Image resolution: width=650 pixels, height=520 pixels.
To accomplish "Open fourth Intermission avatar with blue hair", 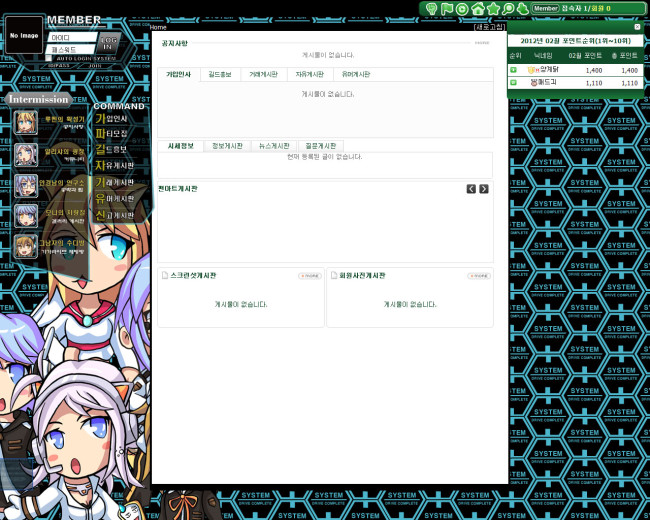I will (x=26, y=216).
